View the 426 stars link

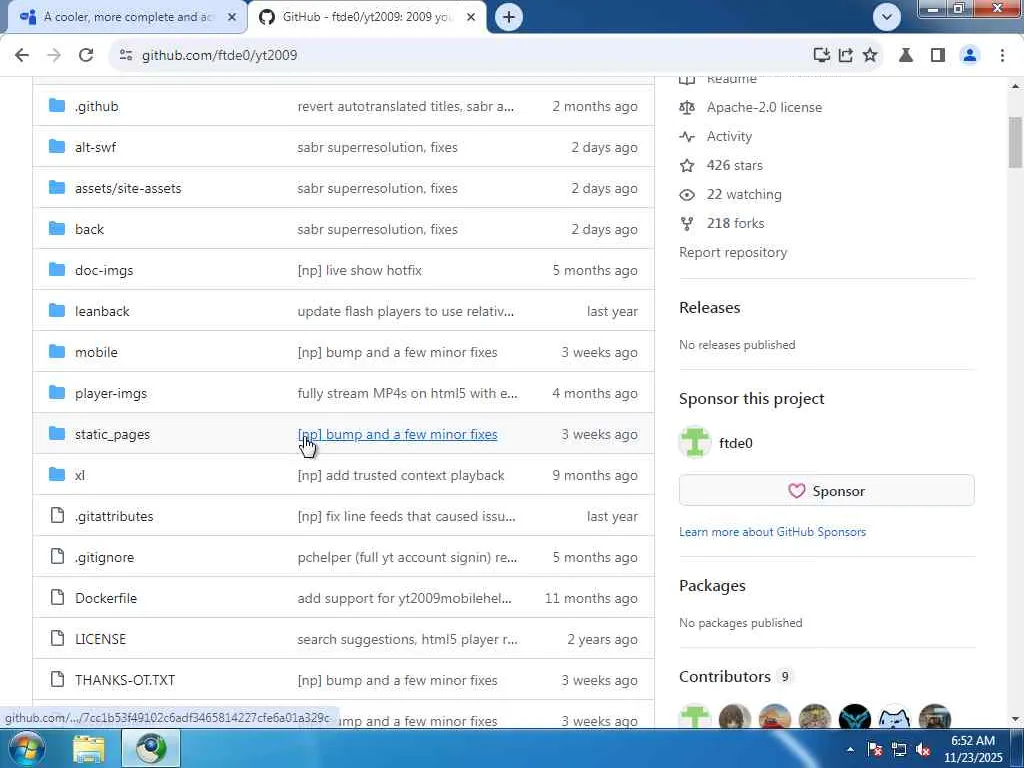[735, 165]
